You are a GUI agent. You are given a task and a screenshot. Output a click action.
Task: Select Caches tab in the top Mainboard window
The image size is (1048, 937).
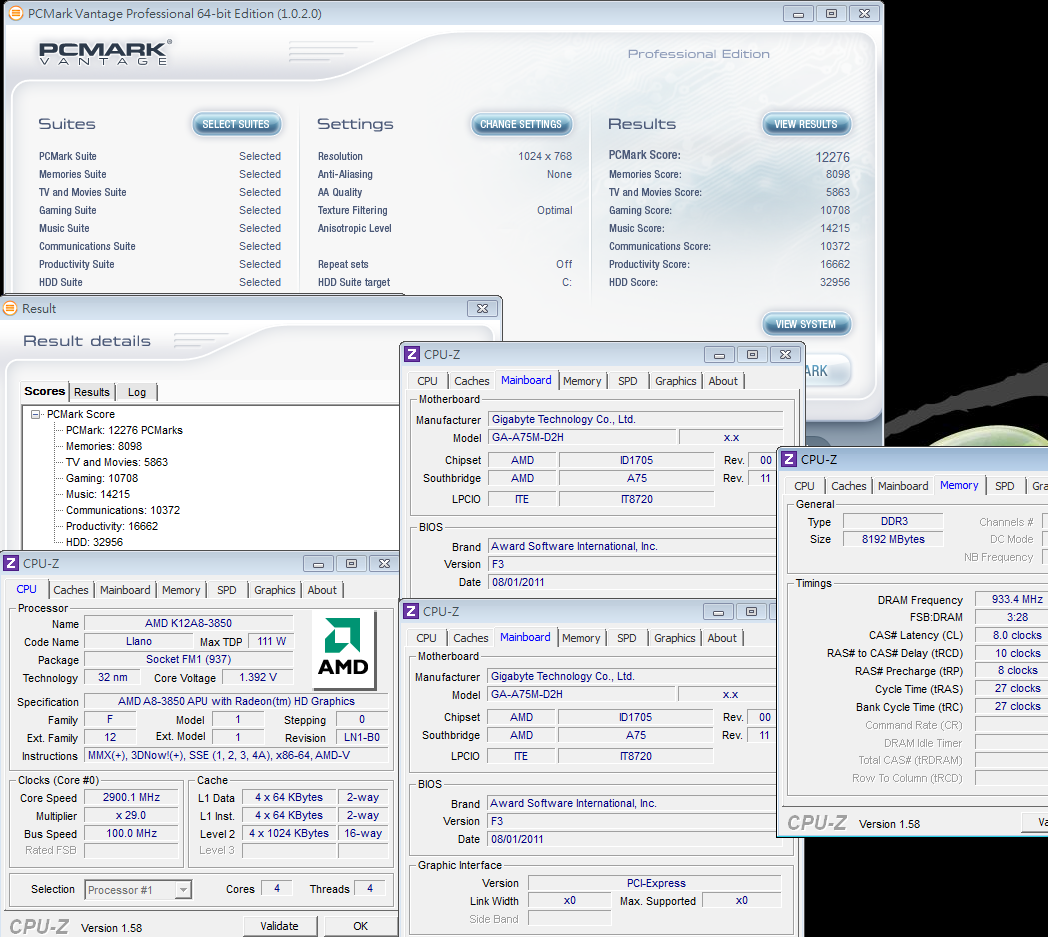472,381
